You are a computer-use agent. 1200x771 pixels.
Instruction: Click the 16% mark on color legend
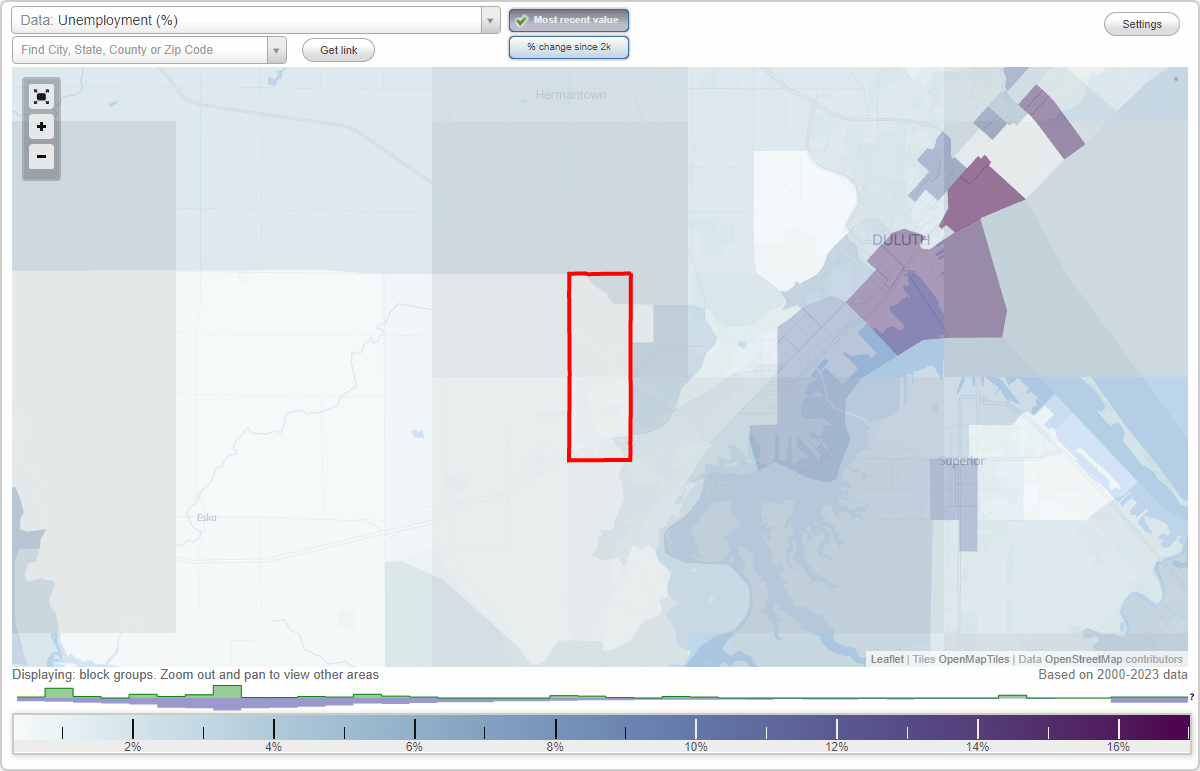pyautogui.click(x=1118, y=747)
